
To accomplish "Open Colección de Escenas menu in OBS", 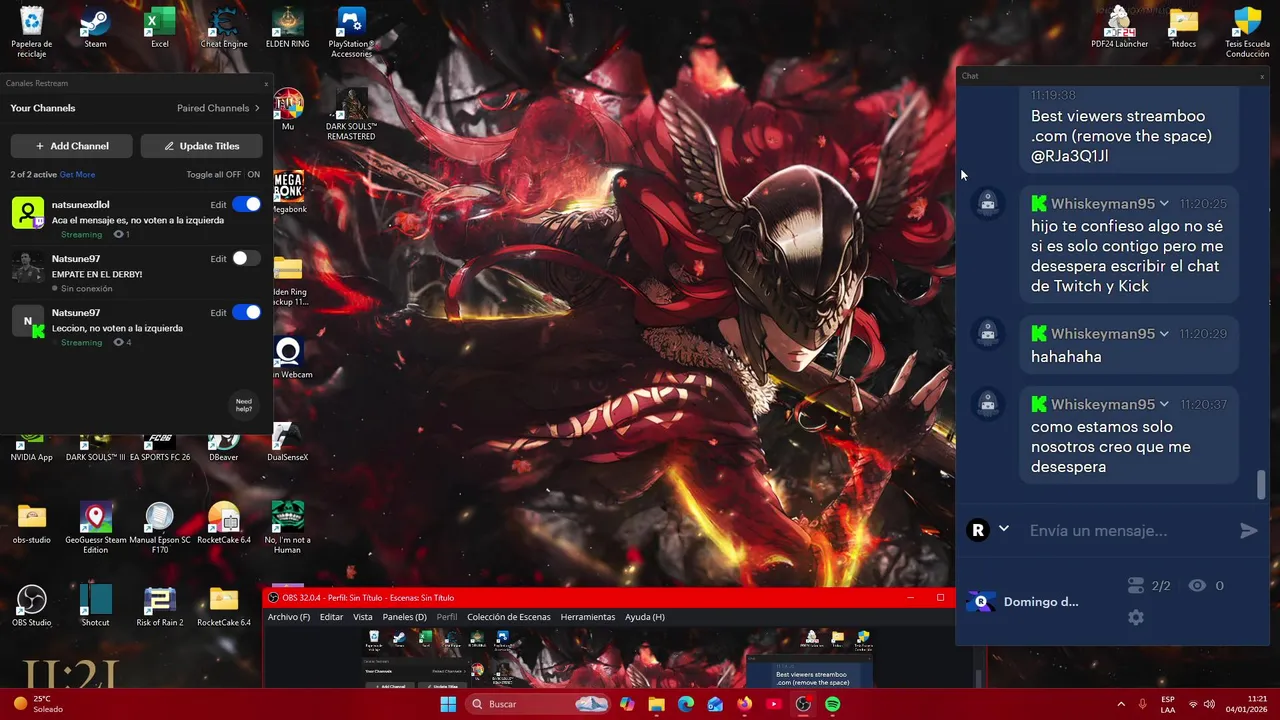I will pyautogui.click(x=508, y=617).
